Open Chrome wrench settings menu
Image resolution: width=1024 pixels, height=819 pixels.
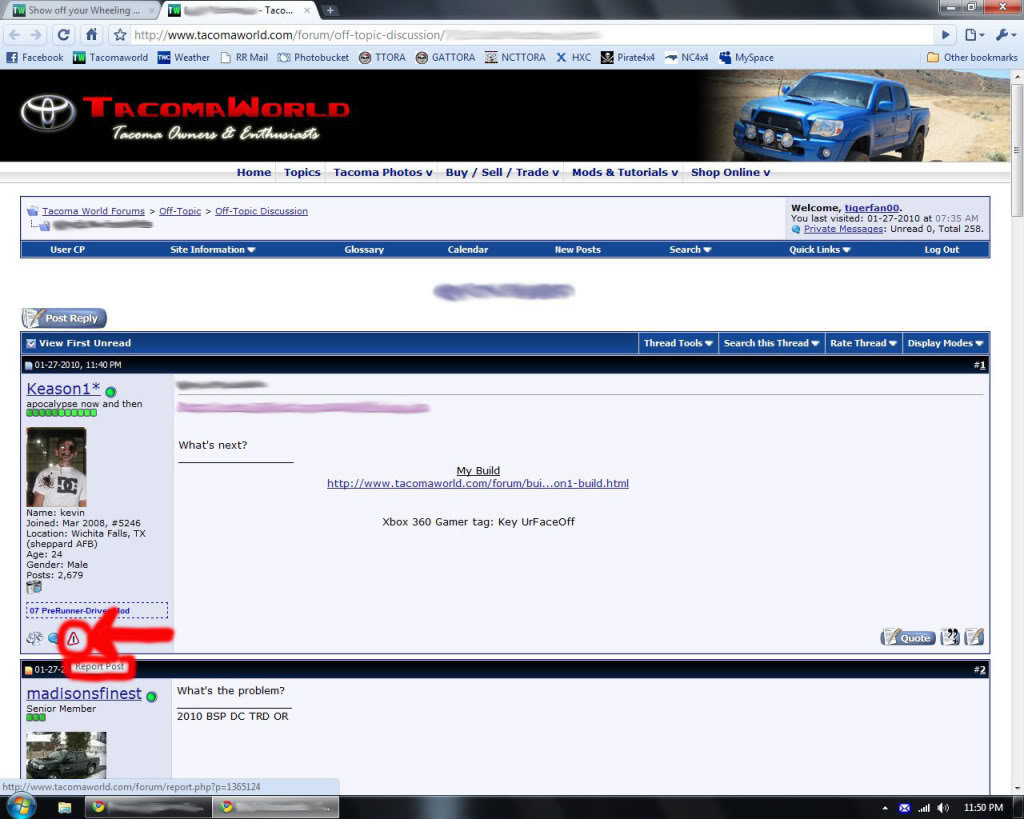pos(1005,35)
